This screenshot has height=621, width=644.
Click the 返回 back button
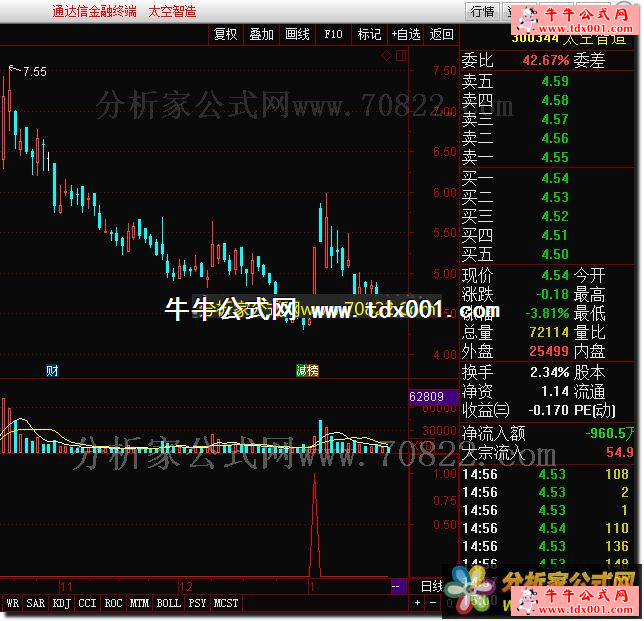441,34
